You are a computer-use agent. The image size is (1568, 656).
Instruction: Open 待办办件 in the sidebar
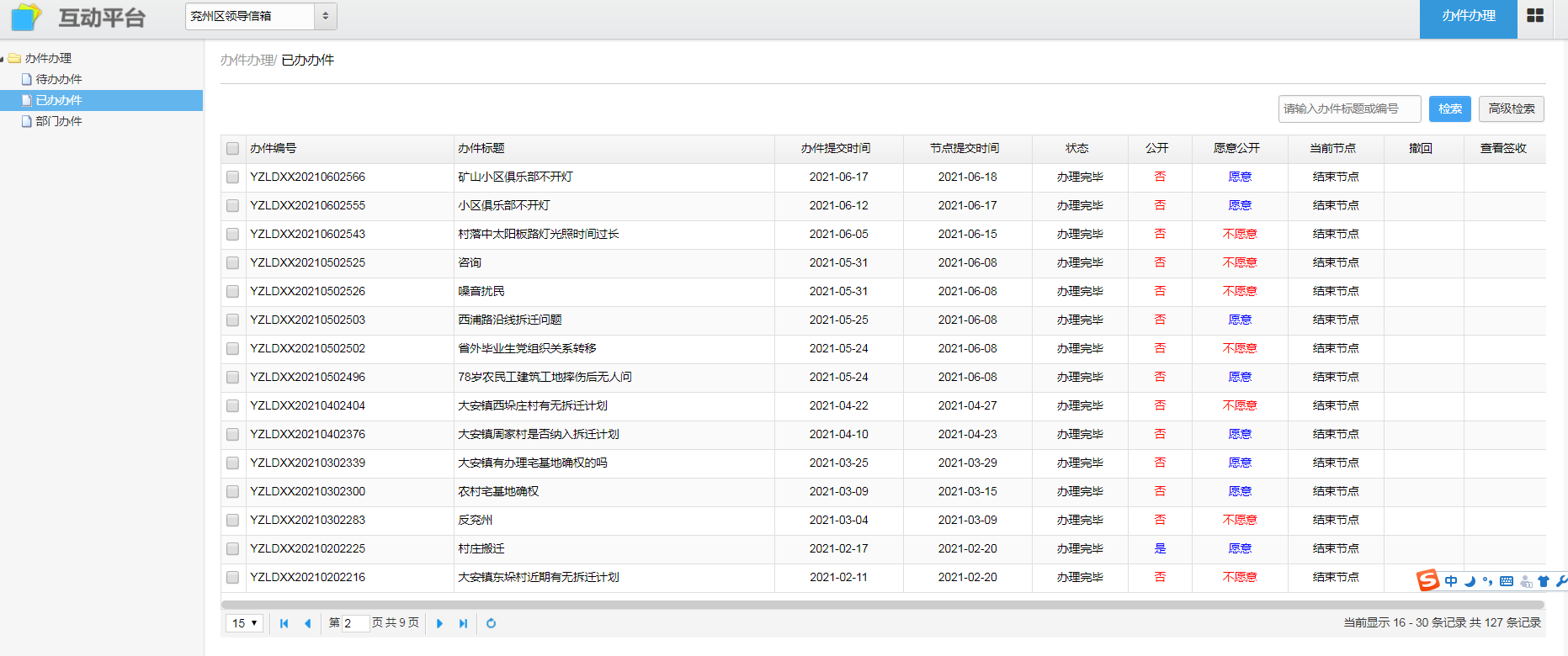[x=59, y=79]
